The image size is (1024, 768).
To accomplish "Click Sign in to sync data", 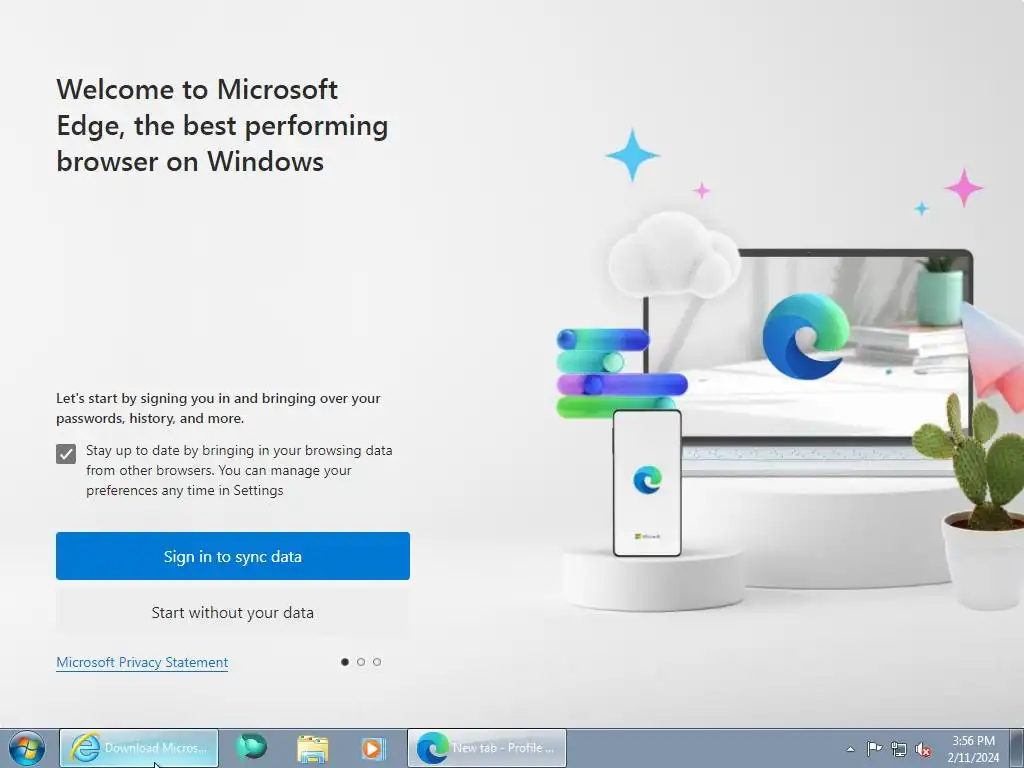I will point(232,556).
